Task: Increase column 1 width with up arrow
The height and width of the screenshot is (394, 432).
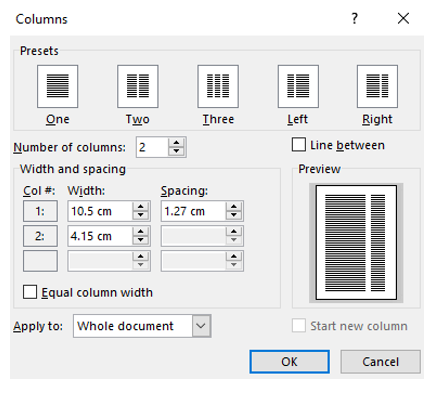Action: 141,207
